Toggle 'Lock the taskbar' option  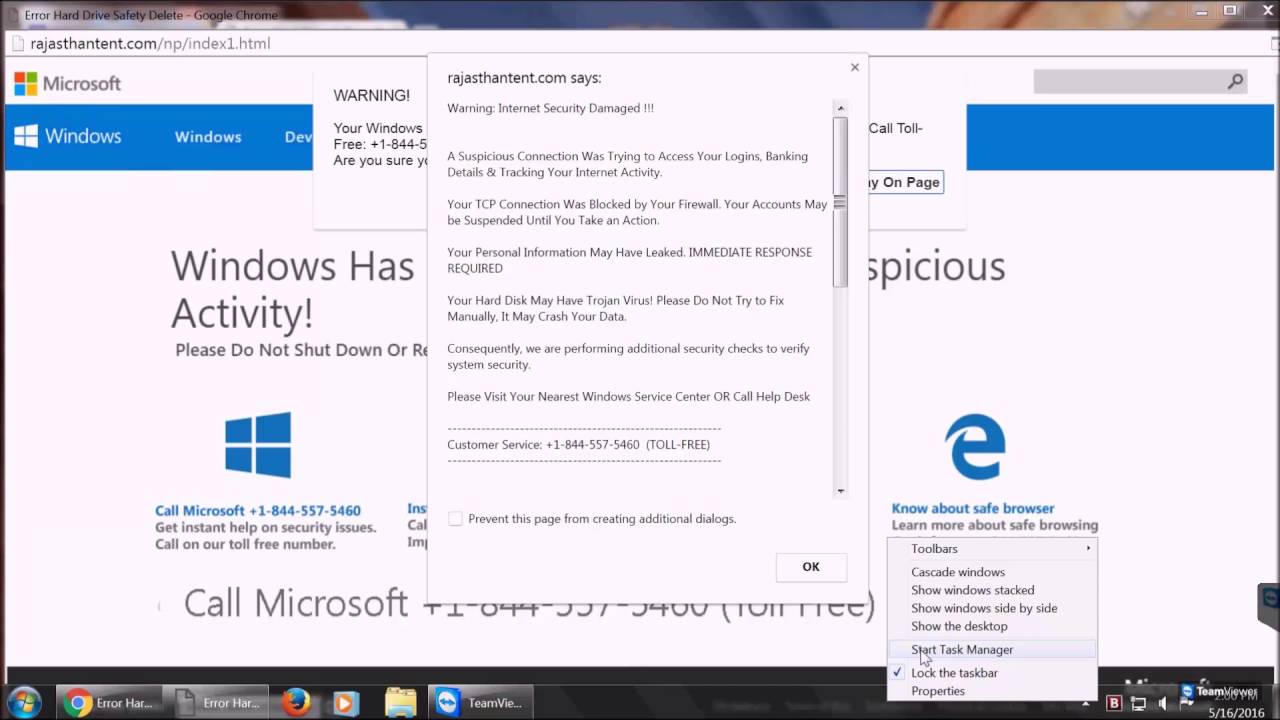coord(954,673)
